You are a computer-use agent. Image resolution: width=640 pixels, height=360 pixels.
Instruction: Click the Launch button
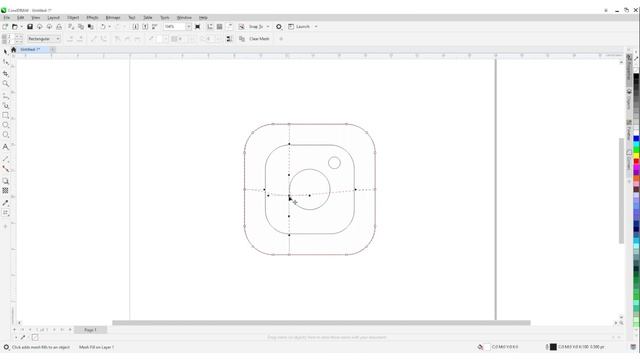(x=299, y=27)
